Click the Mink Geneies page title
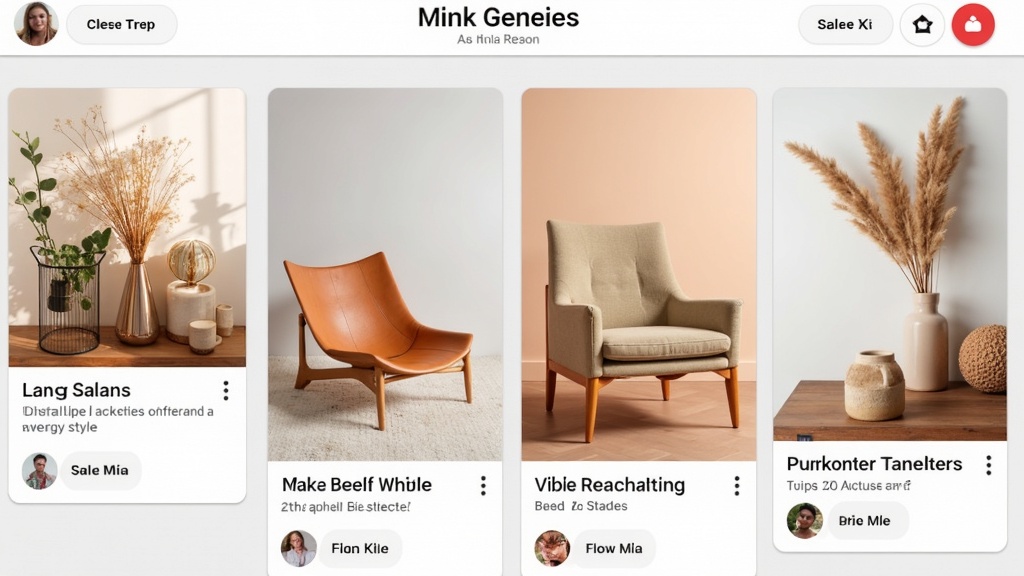Viewport: 1024px width, 576px height. (x=497, y=17)
